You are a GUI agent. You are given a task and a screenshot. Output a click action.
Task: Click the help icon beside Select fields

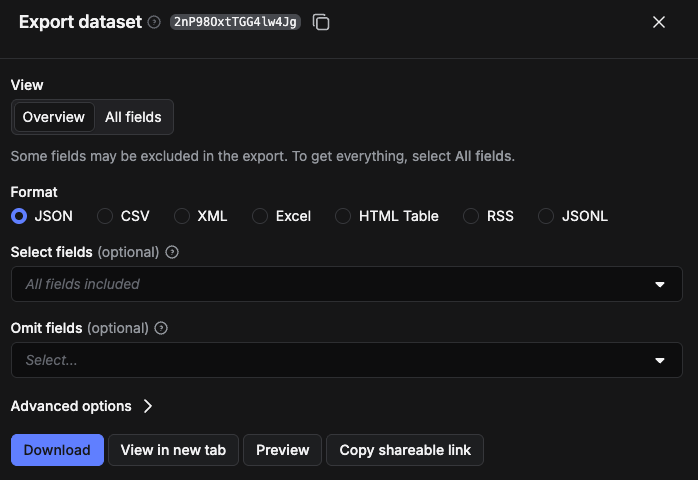[172, 252]
